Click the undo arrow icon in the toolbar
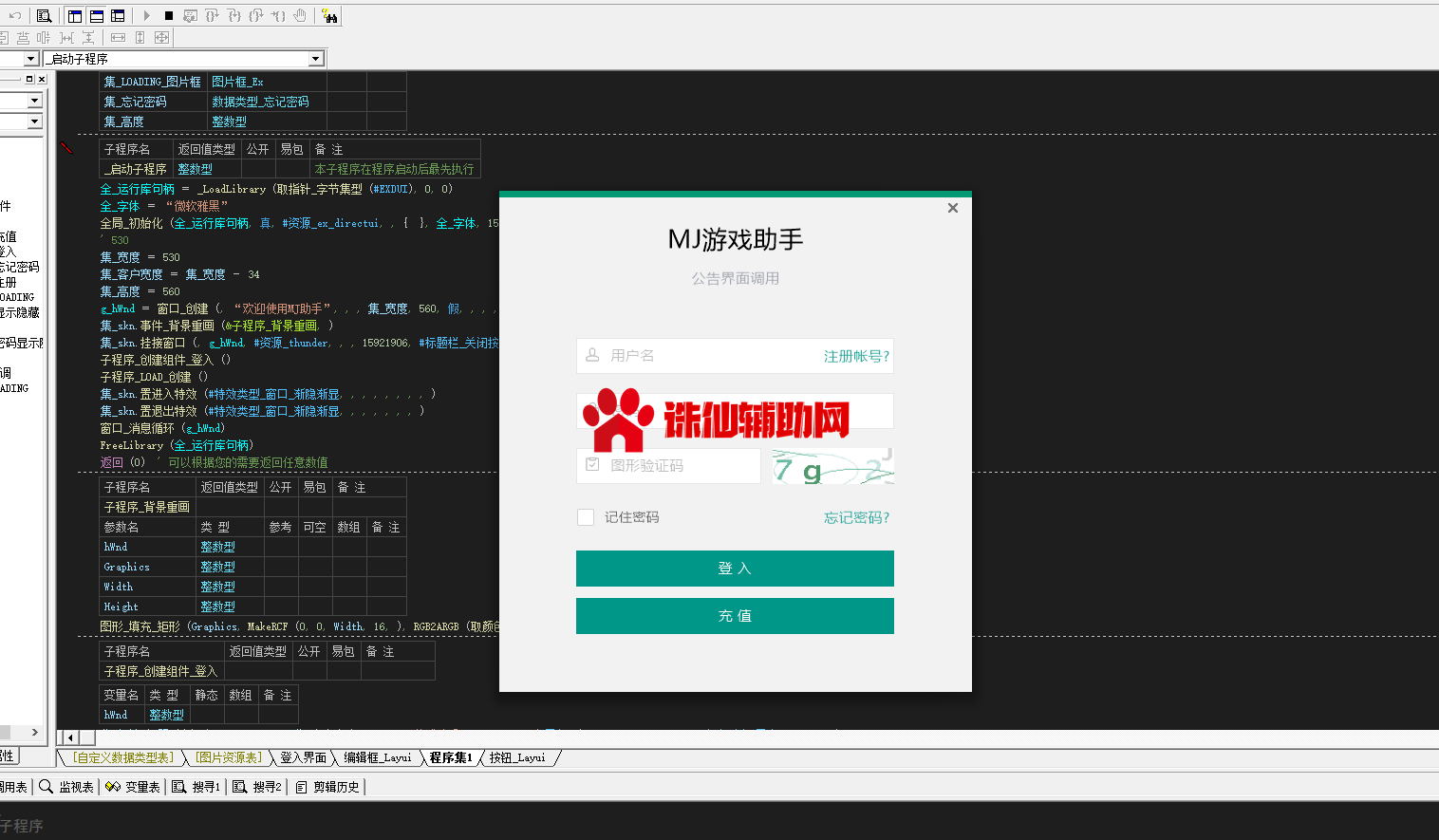1439x840 pixels. coord(15,16)
